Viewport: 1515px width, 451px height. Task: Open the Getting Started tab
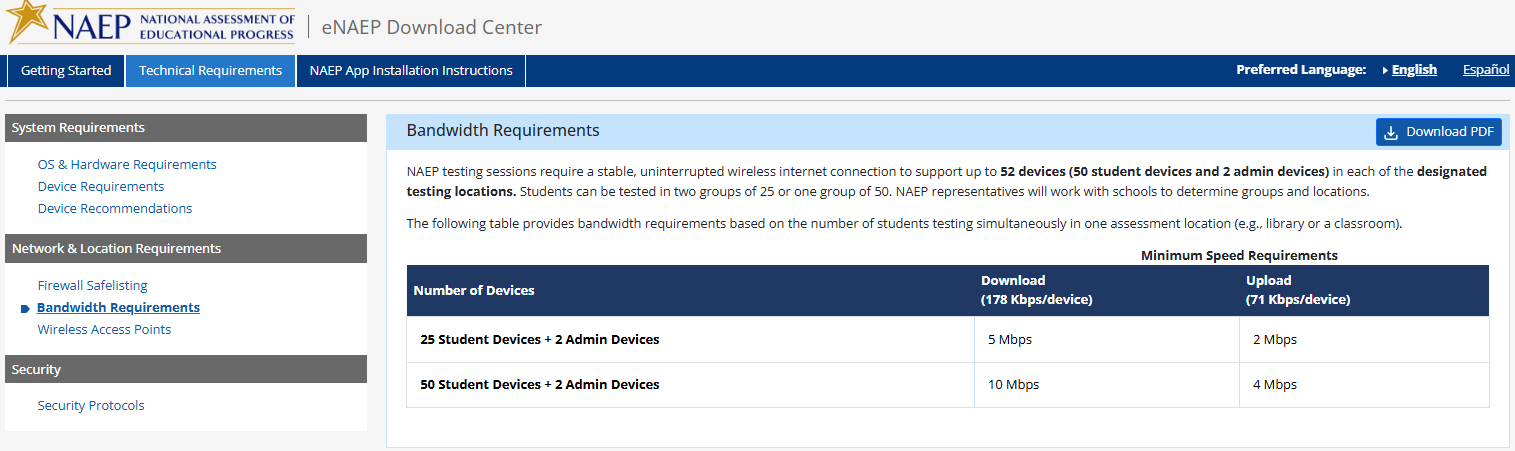click(x=66, y=71)
